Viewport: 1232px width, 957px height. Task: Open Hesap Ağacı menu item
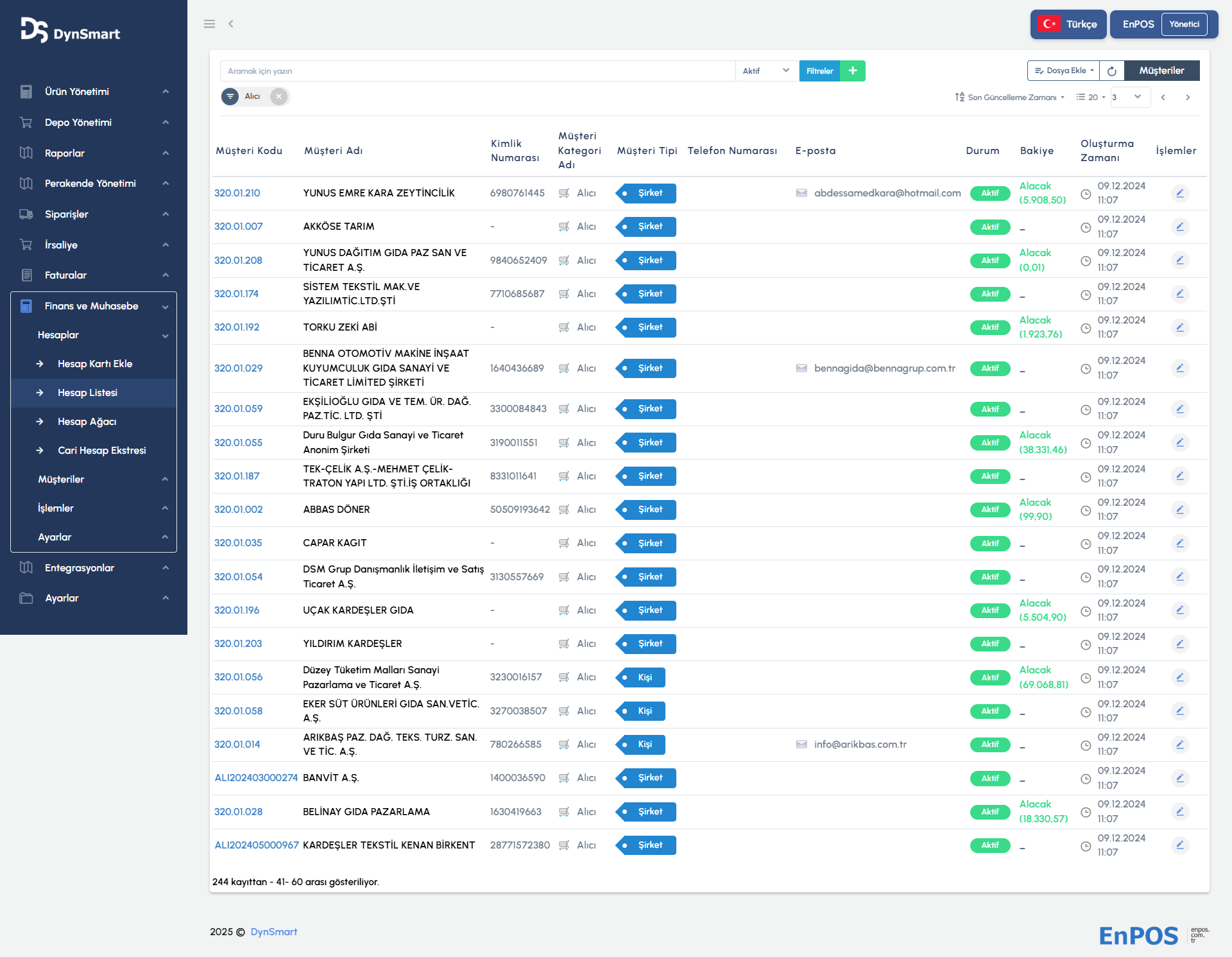tap(87, 422)
